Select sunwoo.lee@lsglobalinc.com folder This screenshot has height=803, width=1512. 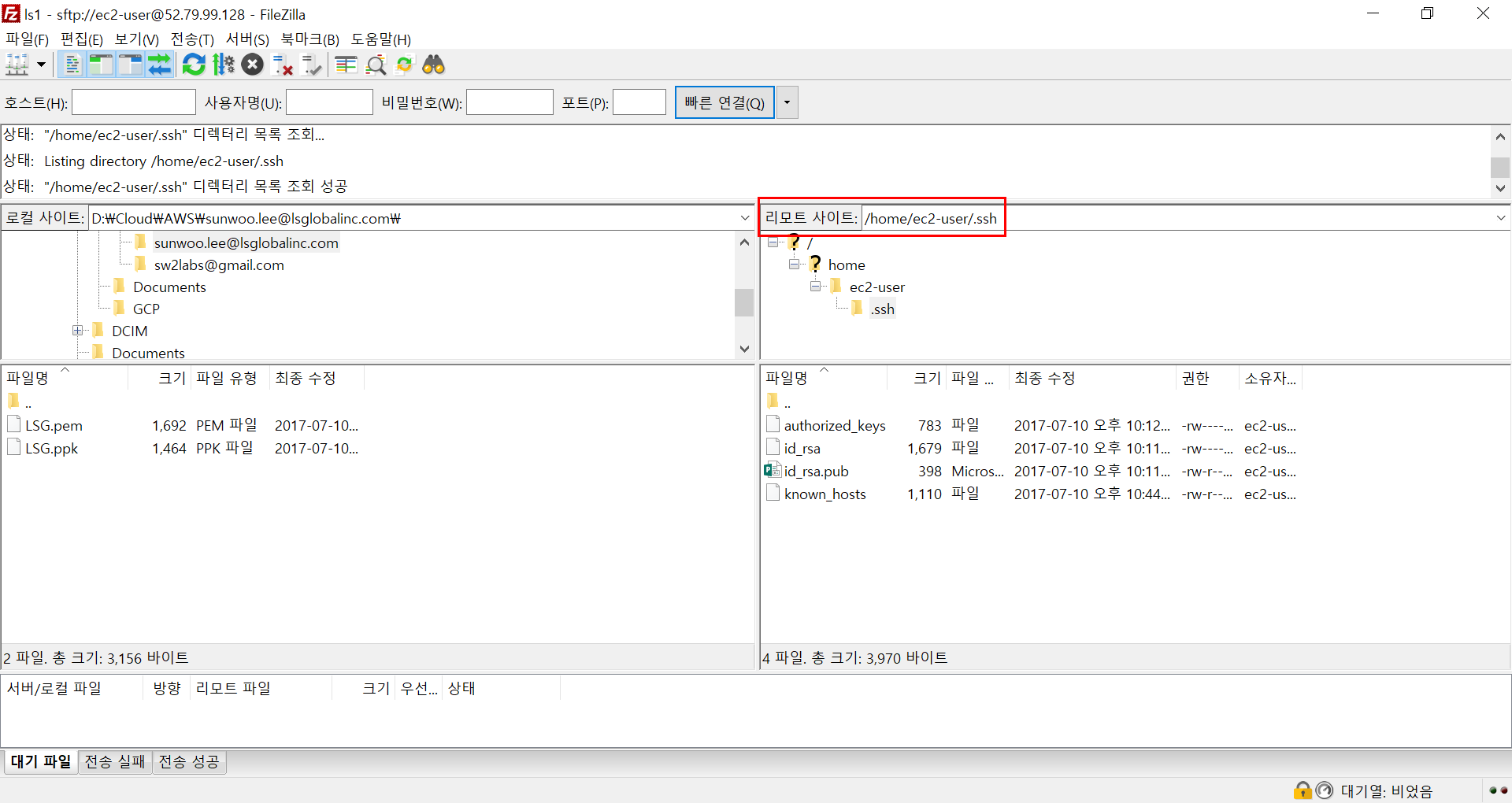coord(246,242)
